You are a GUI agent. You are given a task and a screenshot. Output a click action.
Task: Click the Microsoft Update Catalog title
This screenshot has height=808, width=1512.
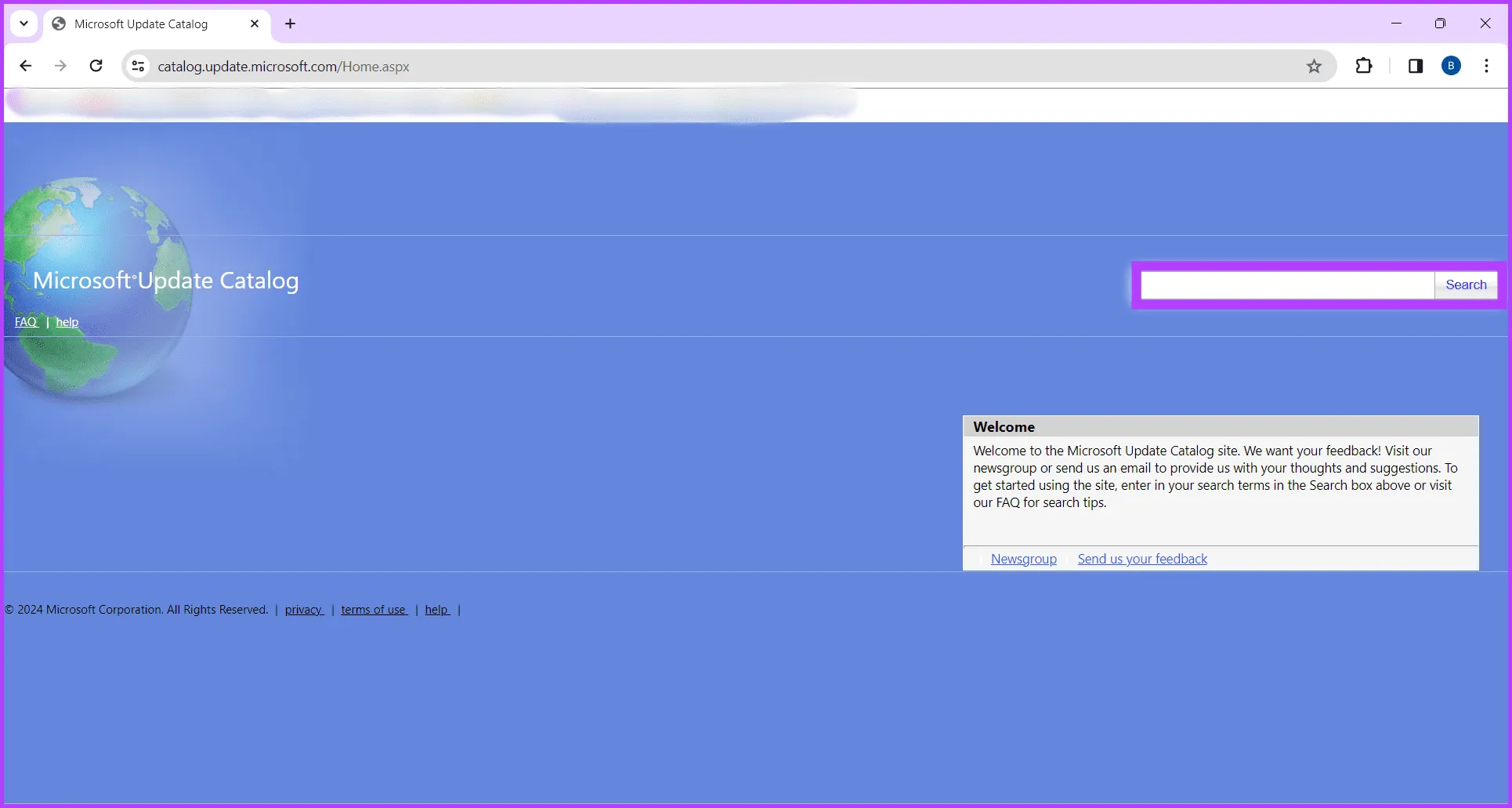coord(165,281)
